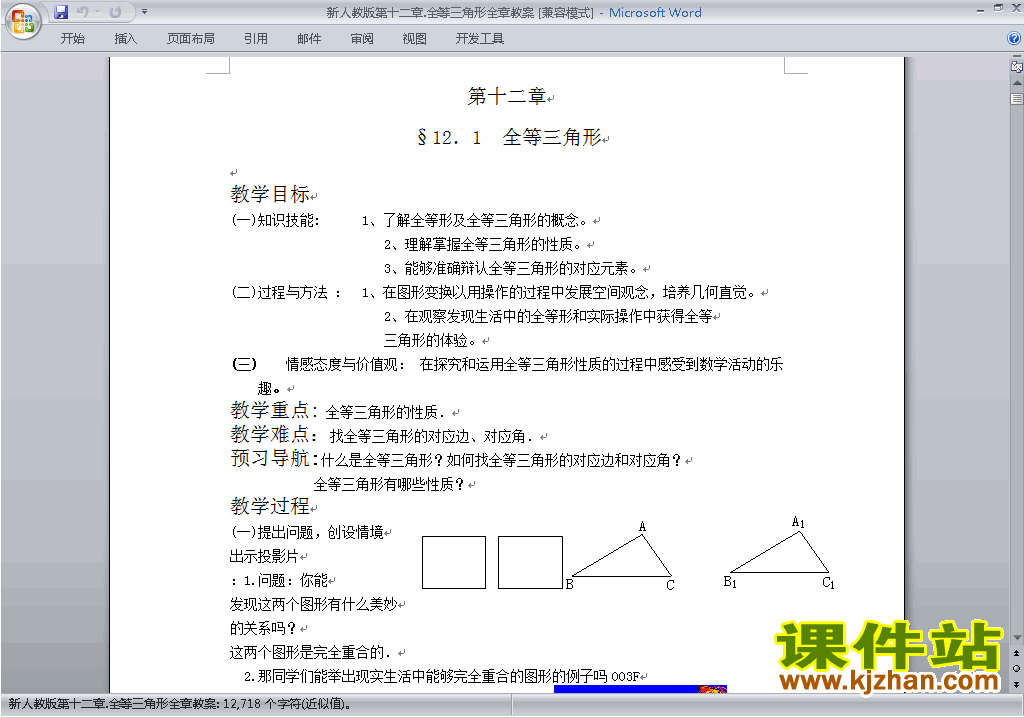Click the 情感态度与价值观 label
This screenshot has width=1024, height=718.
coord(345,365)
